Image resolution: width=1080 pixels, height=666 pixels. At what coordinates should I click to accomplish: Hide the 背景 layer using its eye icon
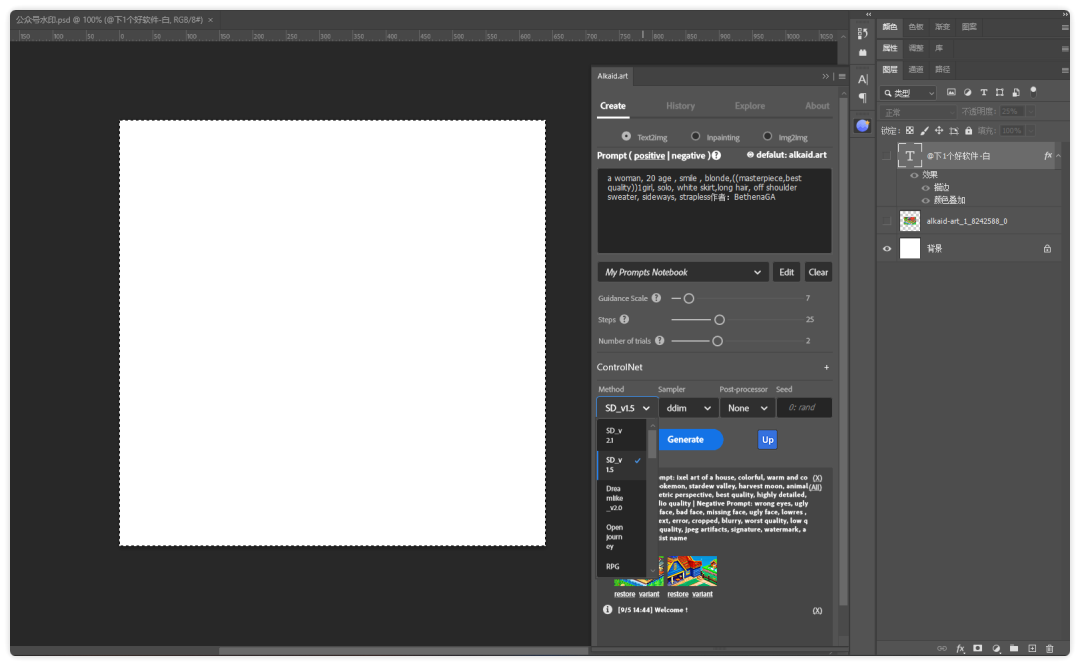886,248
